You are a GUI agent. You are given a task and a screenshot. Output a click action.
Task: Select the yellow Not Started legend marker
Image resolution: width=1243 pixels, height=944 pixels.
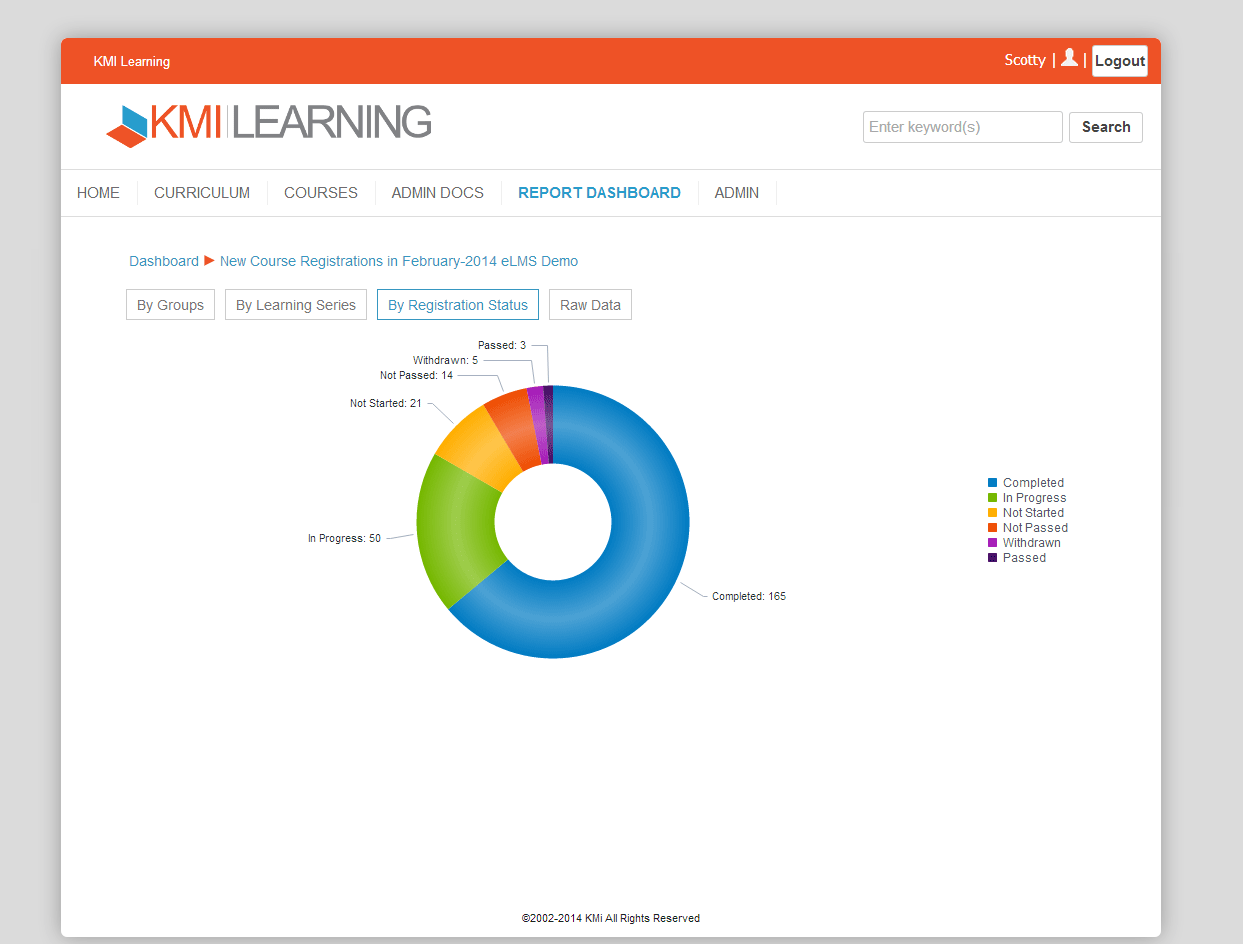tap(991, 512)
